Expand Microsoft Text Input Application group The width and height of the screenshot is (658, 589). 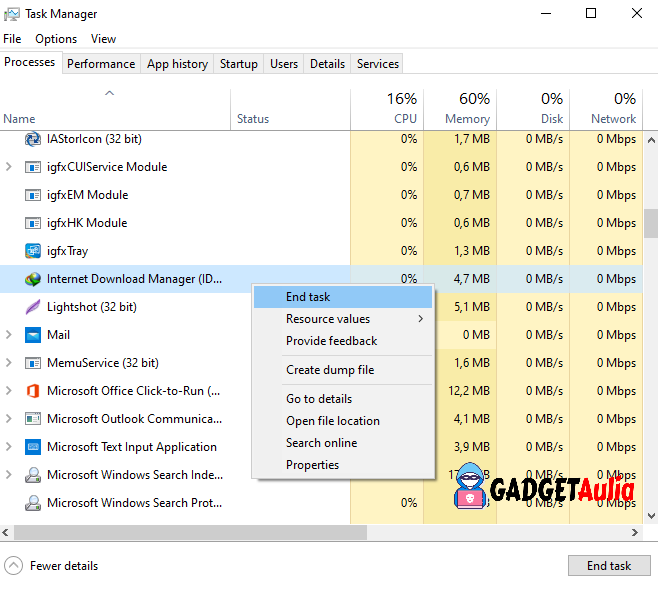8,447
